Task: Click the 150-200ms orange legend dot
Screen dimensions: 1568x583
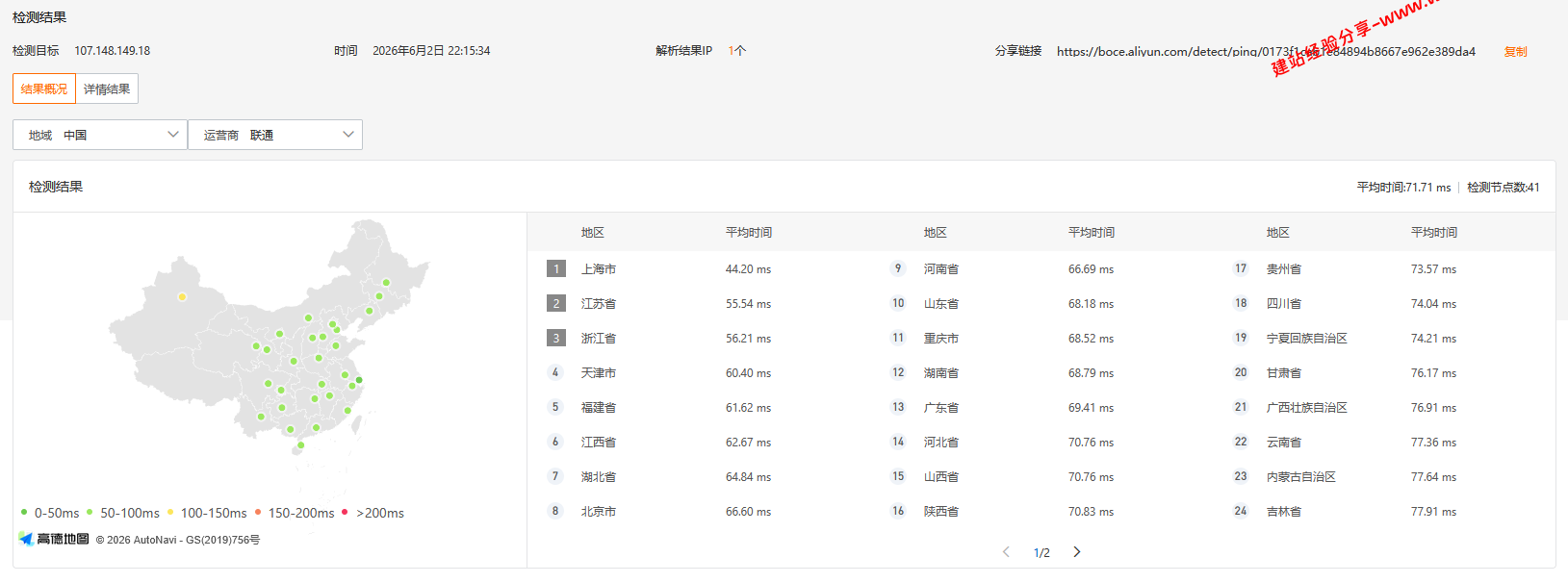Action: click(258, 512)
